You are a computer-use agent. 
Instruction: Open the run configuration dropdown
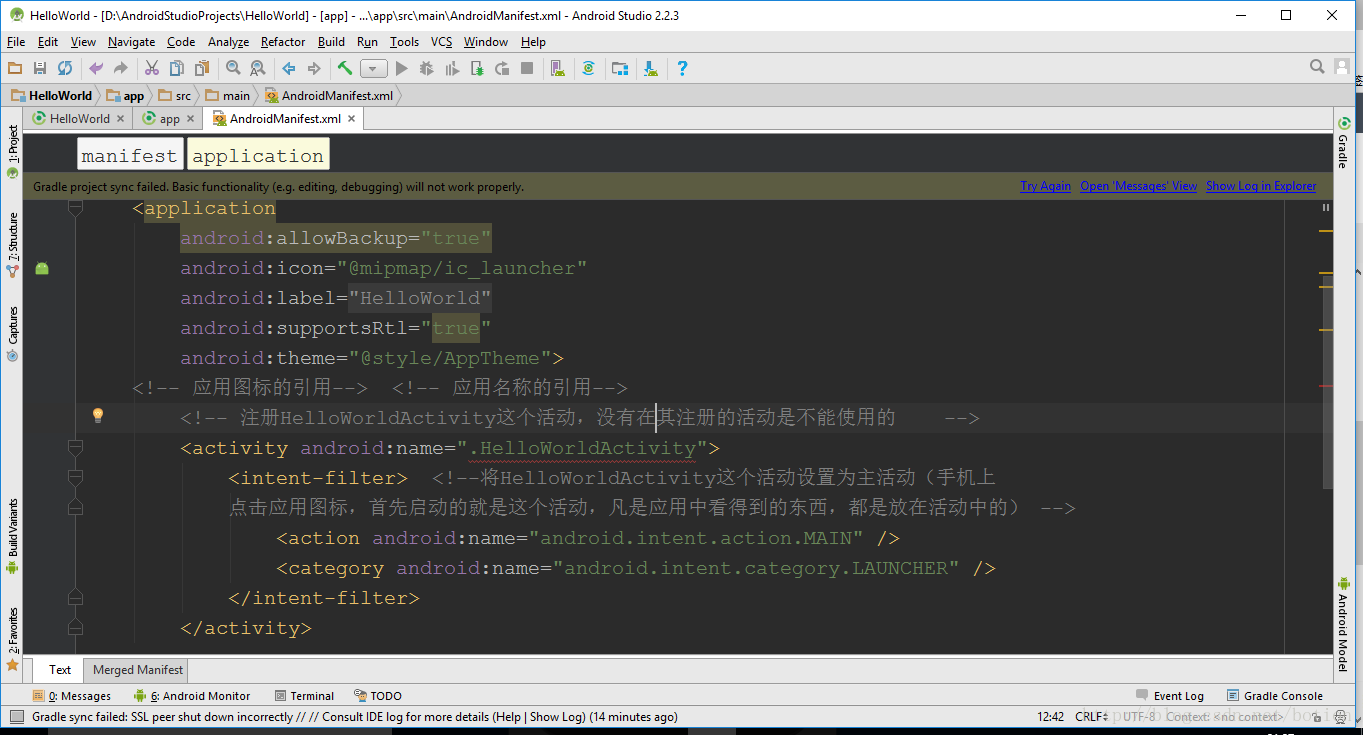(374, 69)
